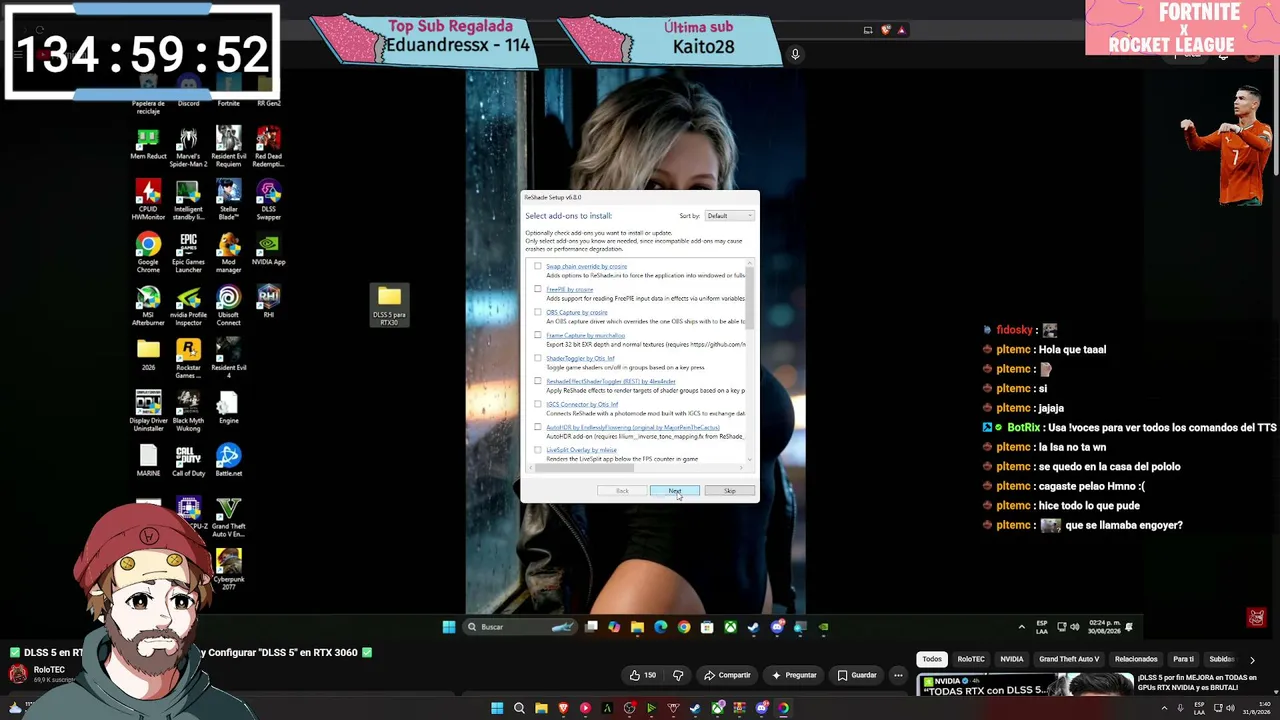Open the Windows Start menu

[449, 627]
